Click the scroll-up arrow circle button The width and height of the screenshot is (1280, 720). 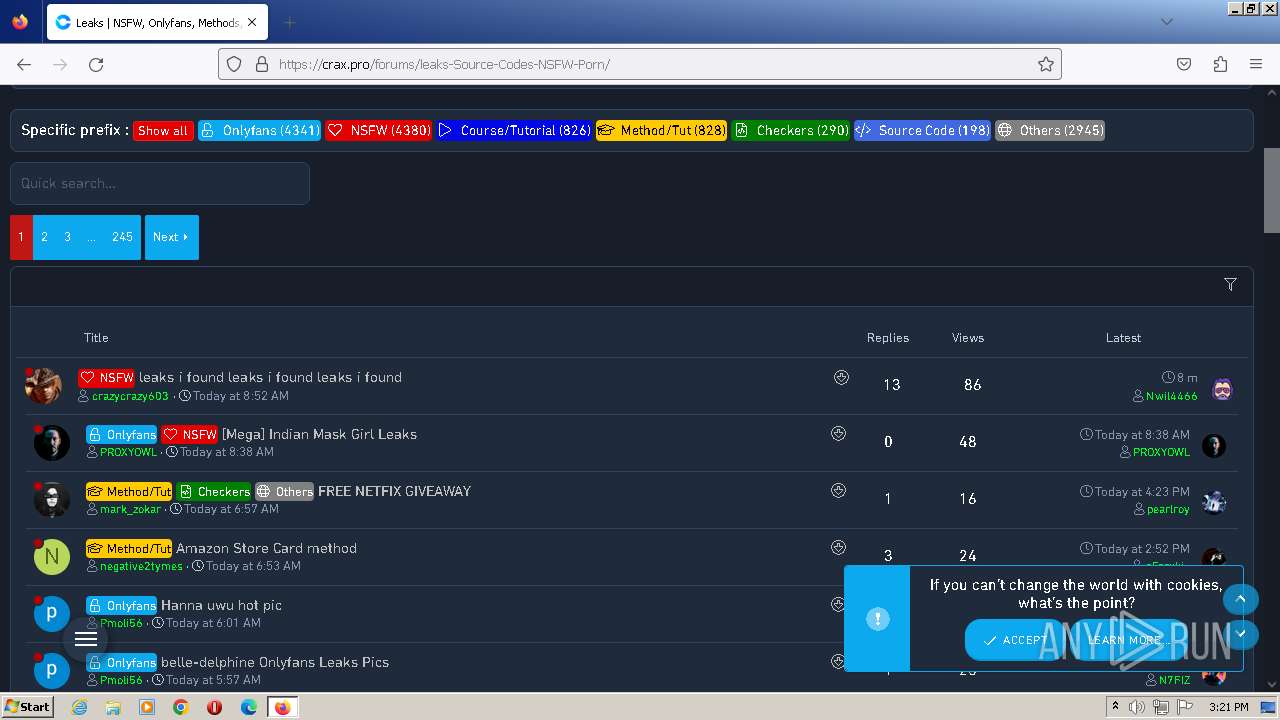(1240, 599)
